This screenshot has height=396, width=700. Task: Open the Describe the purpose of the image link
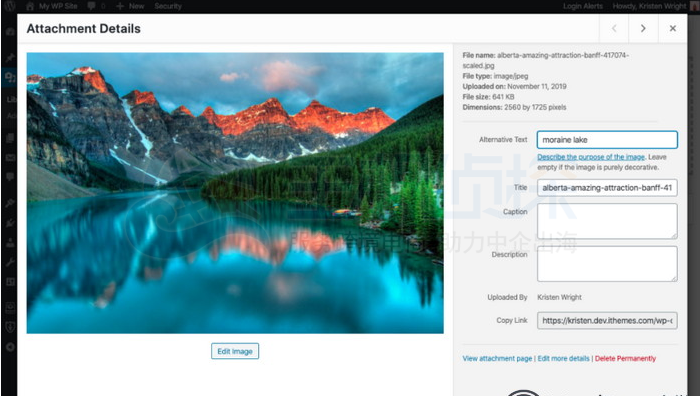[x=591, y=157]
